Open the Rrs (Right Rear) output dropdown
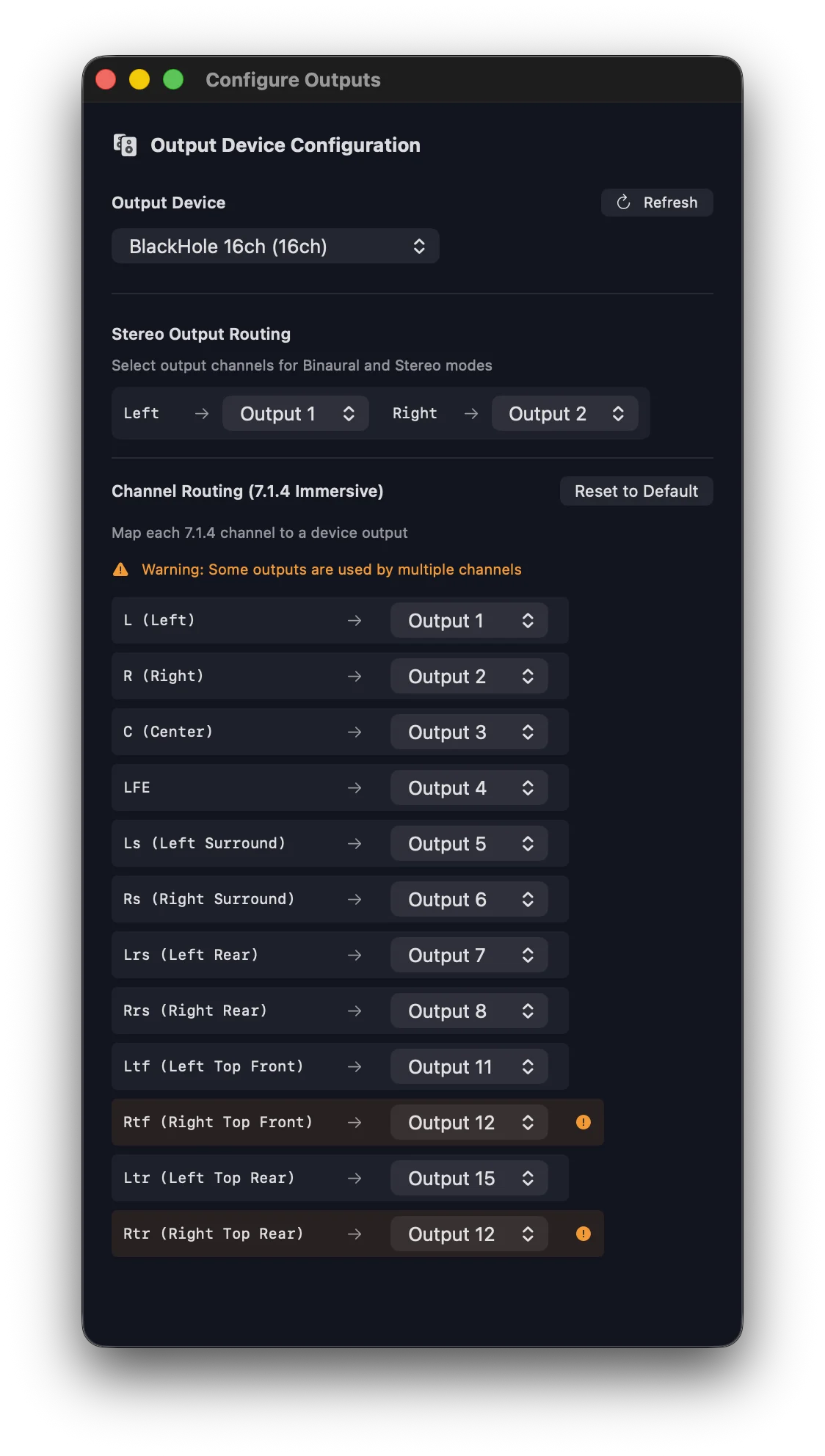Viewport: 825px width, 1456px height. coord(468,1011)
